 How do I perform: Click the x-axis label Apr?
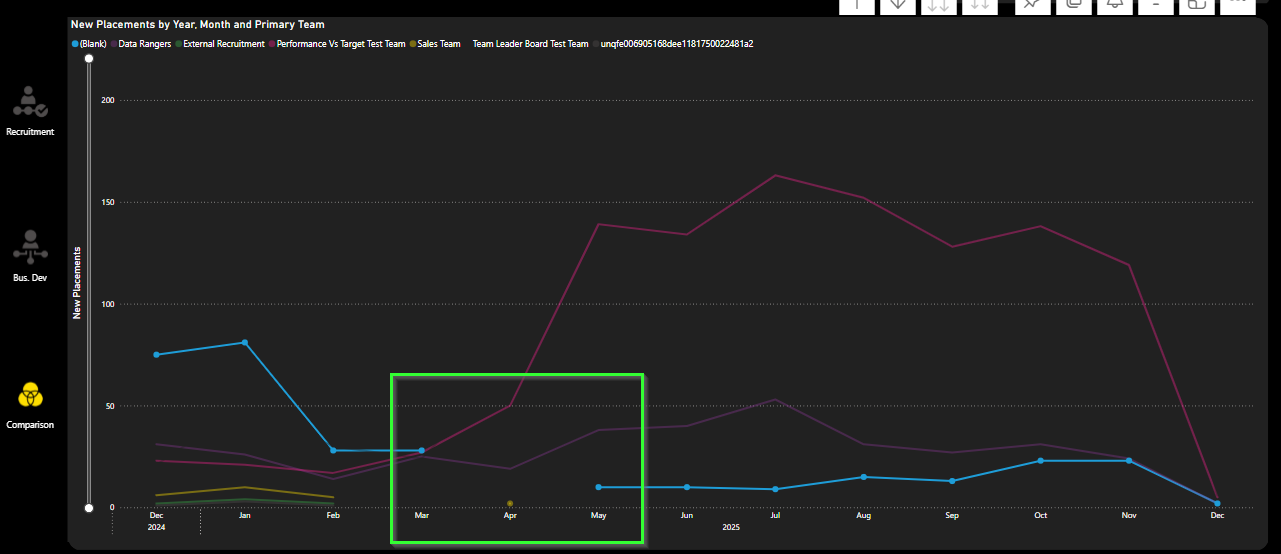[x=510, y=516]
